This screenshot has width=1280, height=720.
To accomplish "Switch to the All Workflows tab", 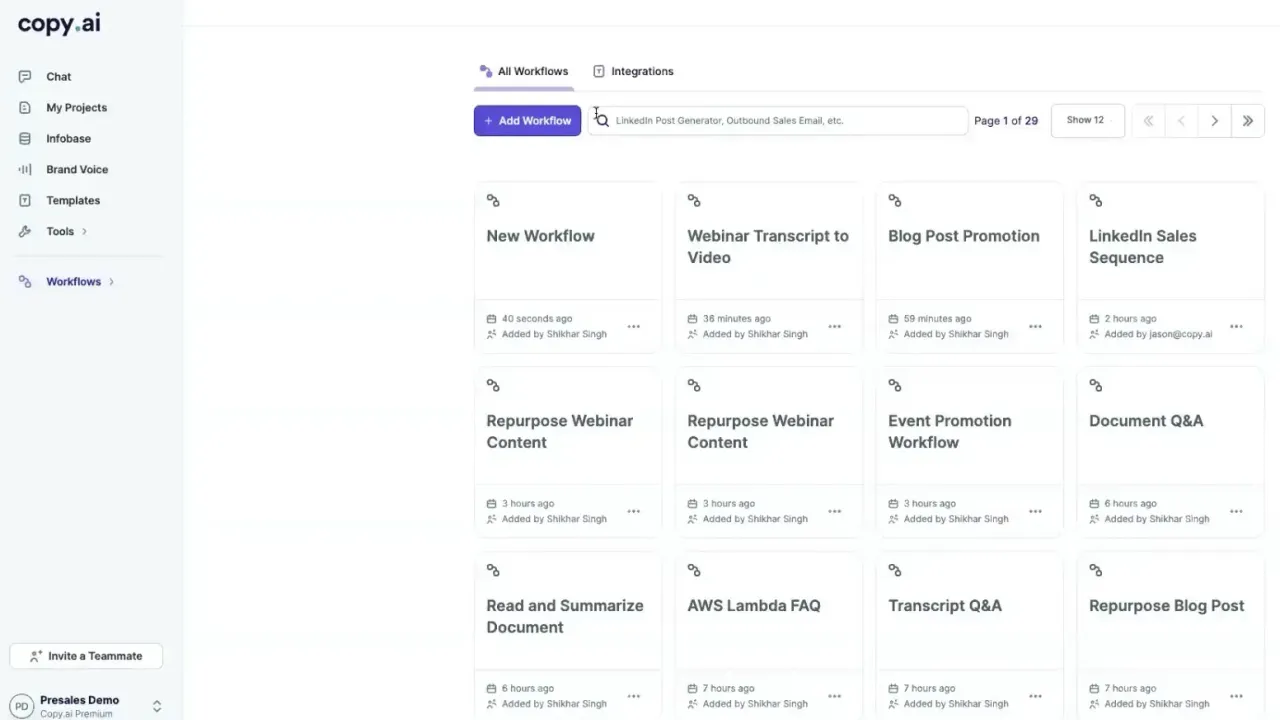I will (x=524, y=71).
